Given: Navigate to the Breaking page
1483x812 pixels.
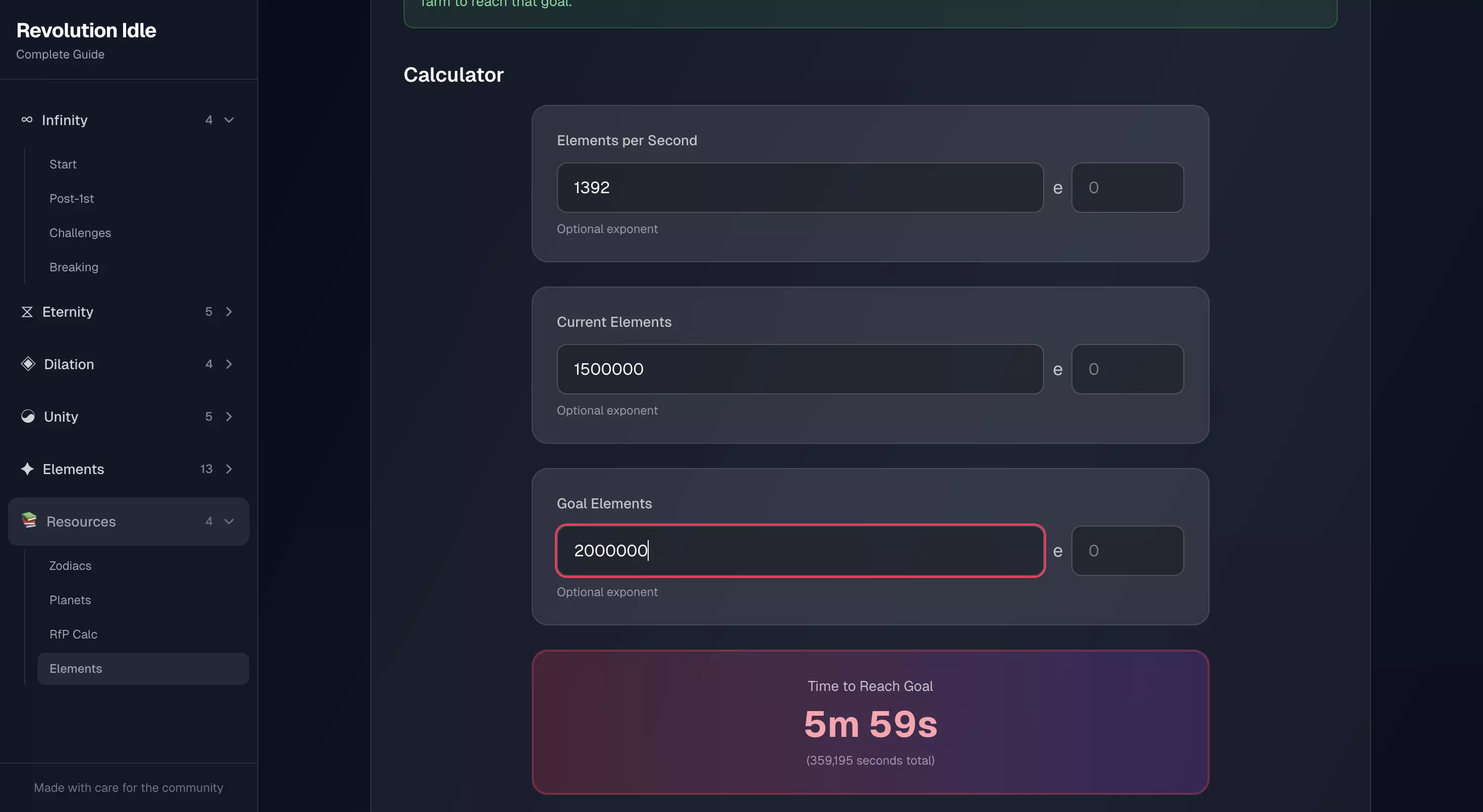Looking at the screenshot, I should pos(74,267).
